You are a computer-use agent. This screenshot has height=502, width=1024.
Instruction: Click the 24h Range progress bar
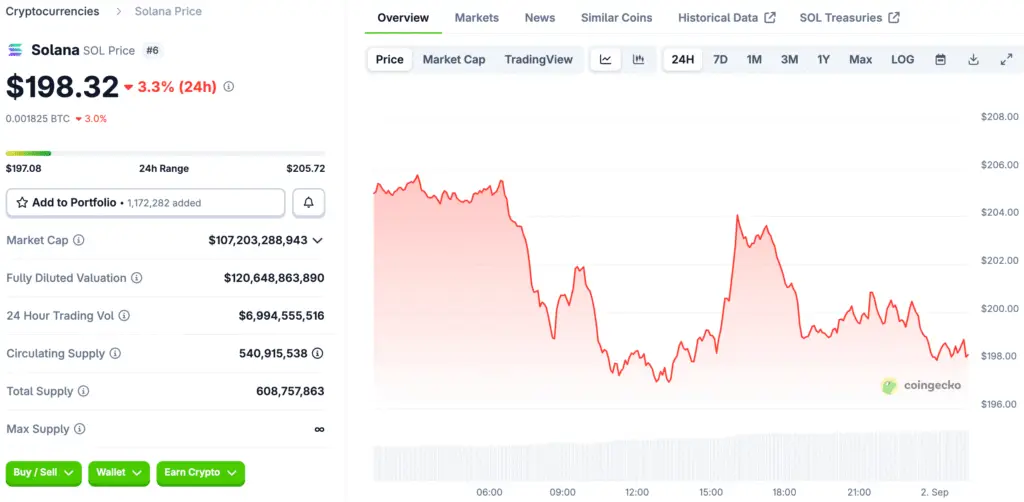click(165, 153)
